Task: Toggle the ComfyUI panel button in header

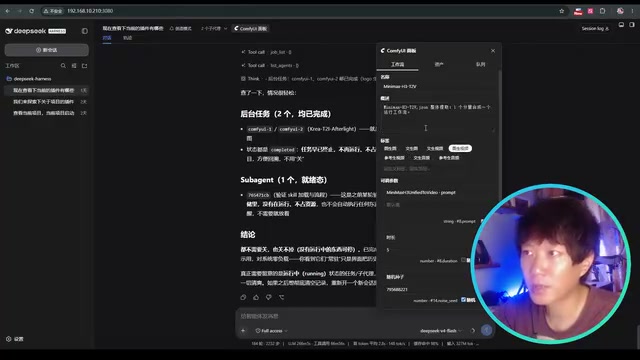Action: click(251, 29)
